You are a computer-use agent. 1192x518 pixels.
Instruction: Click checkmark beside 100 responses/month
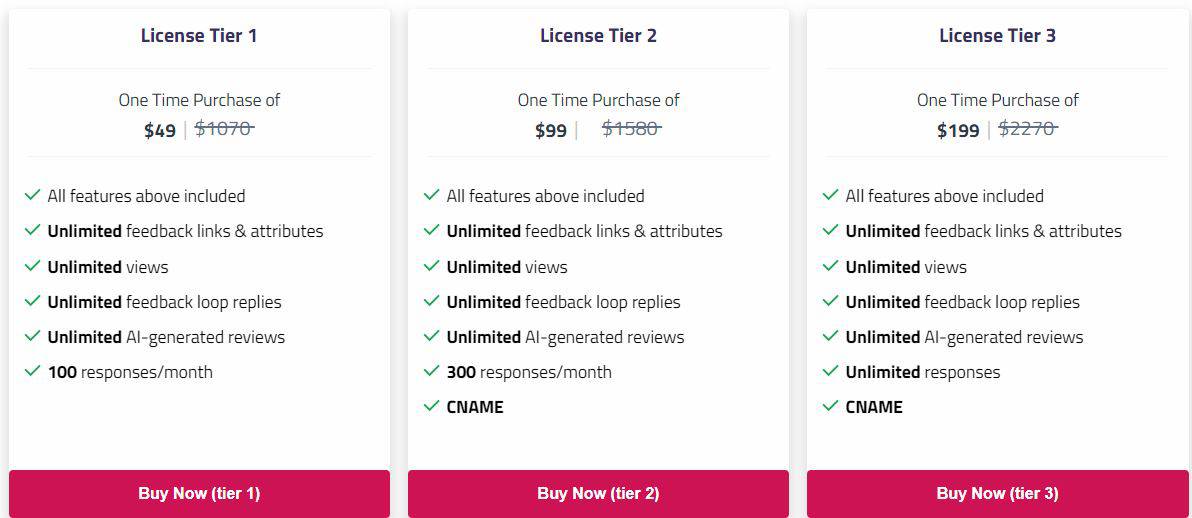pyautogui.click(x=32, y=371)
